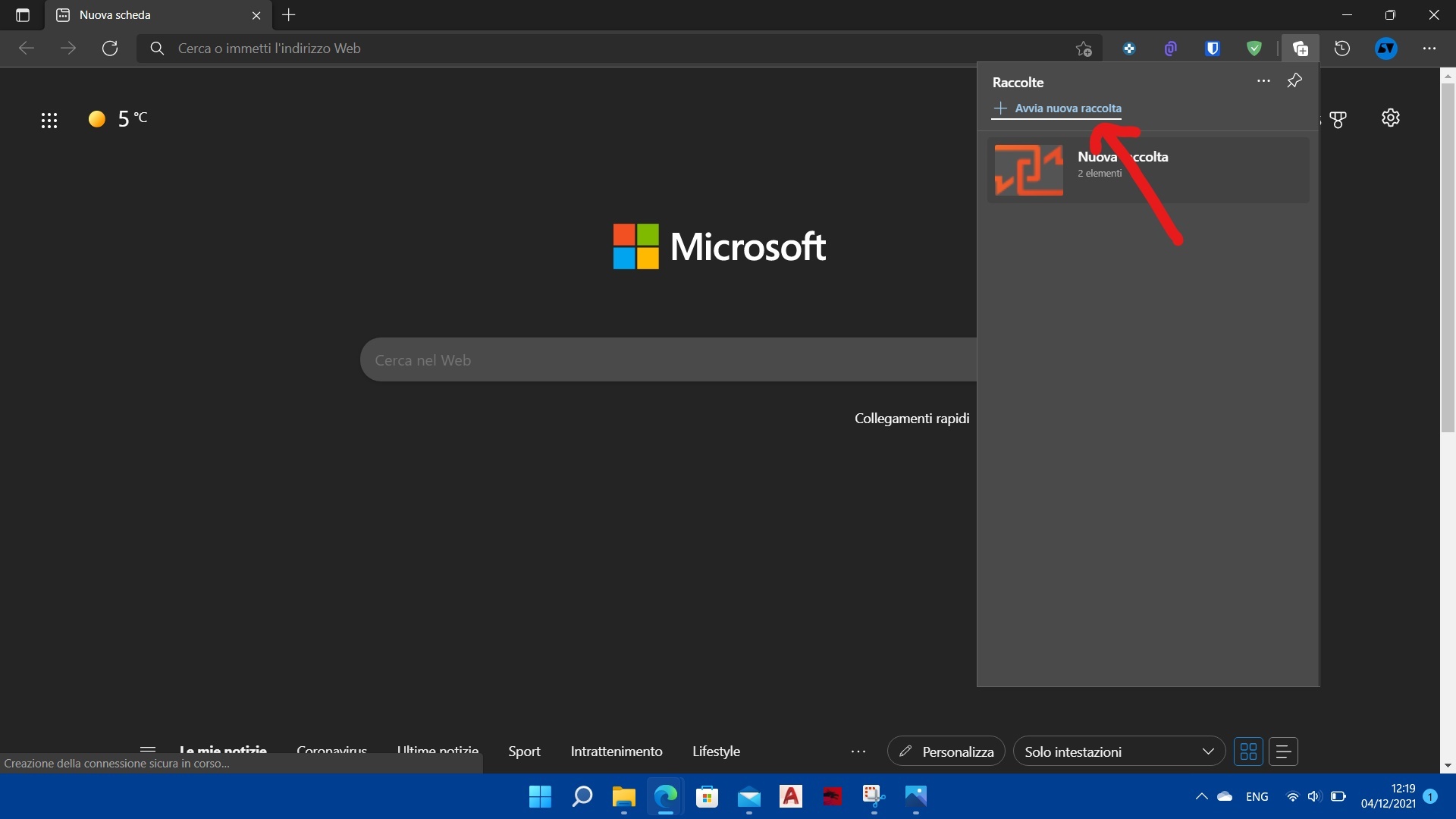Open Raccolte panel more options
Image resolution: width=1456 pixels, height=819 pixels.
pos(1263,81)
